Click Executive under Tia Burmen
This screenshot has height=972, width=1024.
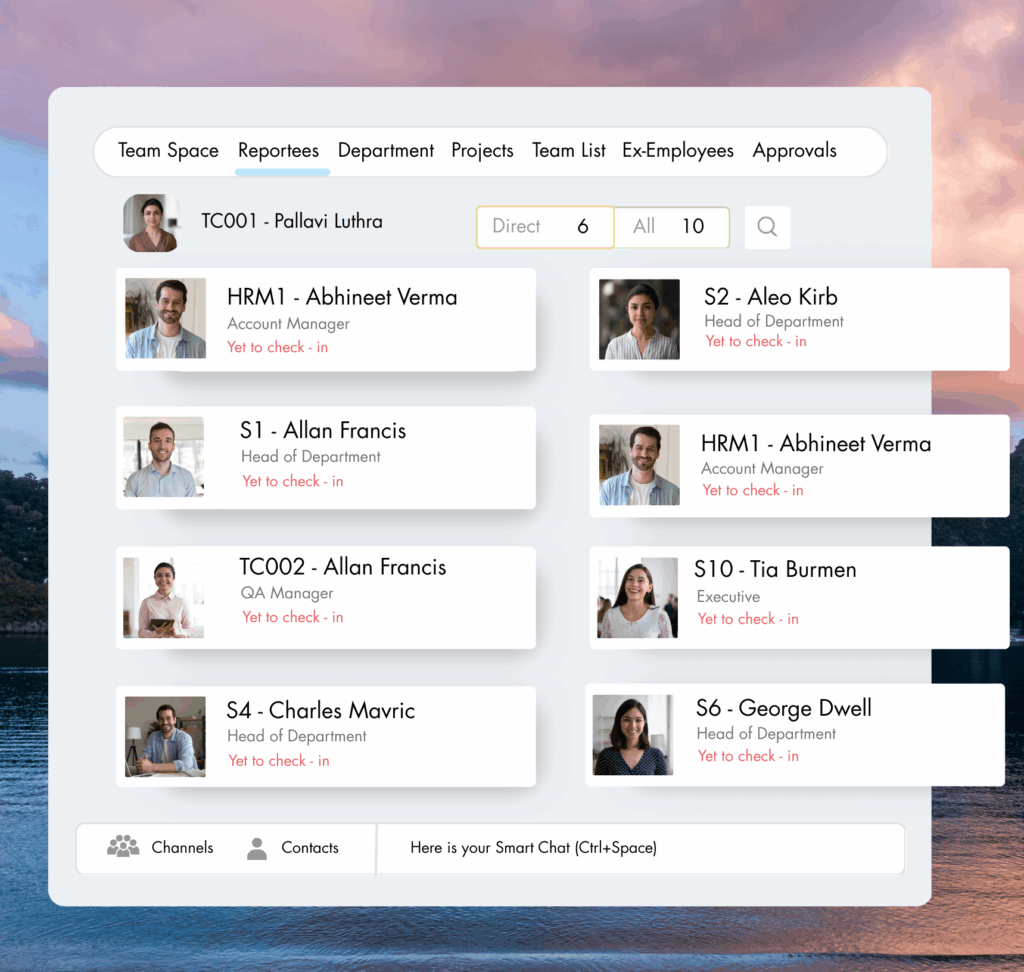click(728, 596)
